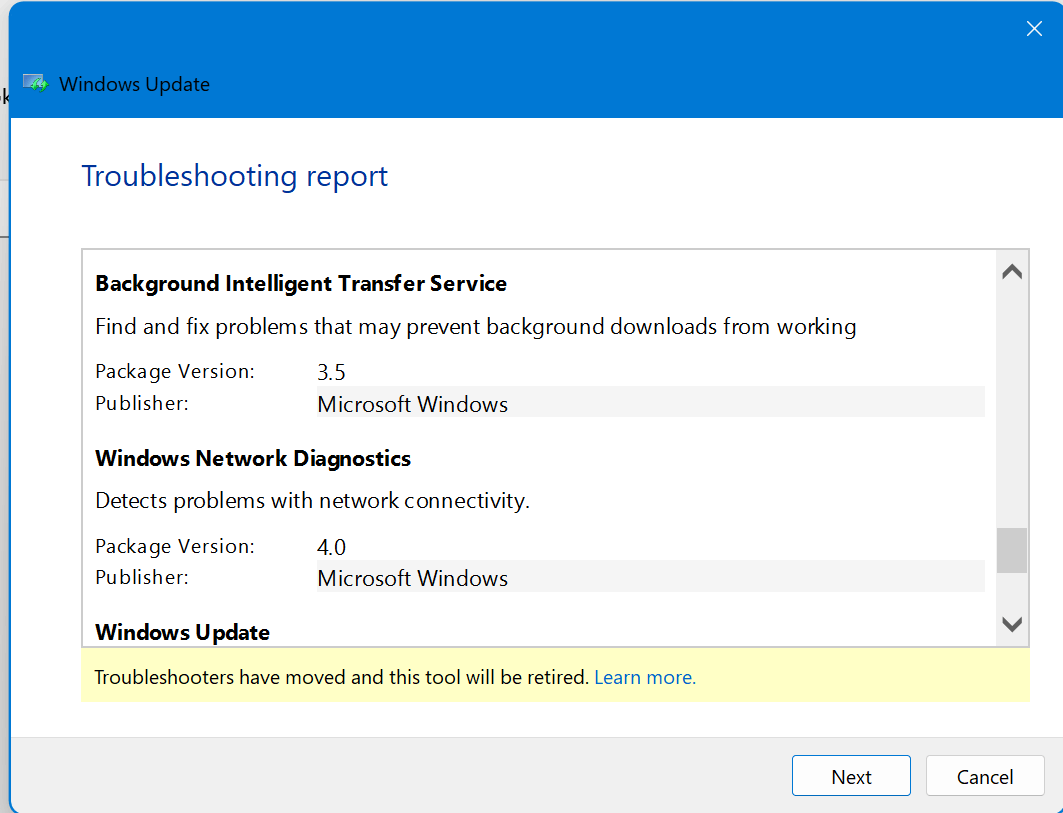
Task: Click the report scroll down arrow
Action: [x=1011, y=624]
